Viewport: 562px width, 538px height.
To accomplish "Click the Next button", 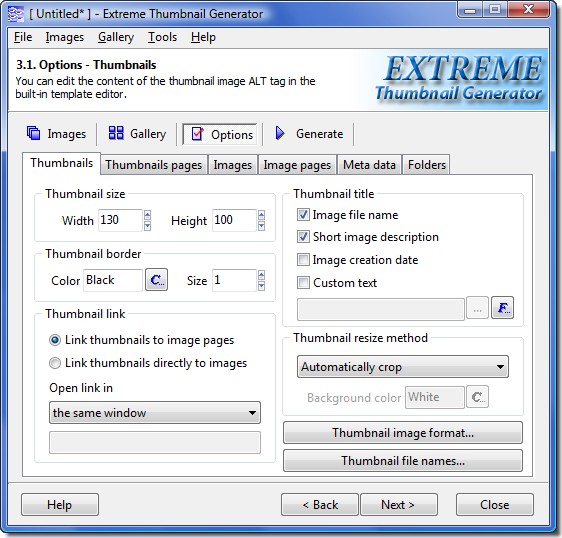I will pyautogui.click(x=398, y=505).
